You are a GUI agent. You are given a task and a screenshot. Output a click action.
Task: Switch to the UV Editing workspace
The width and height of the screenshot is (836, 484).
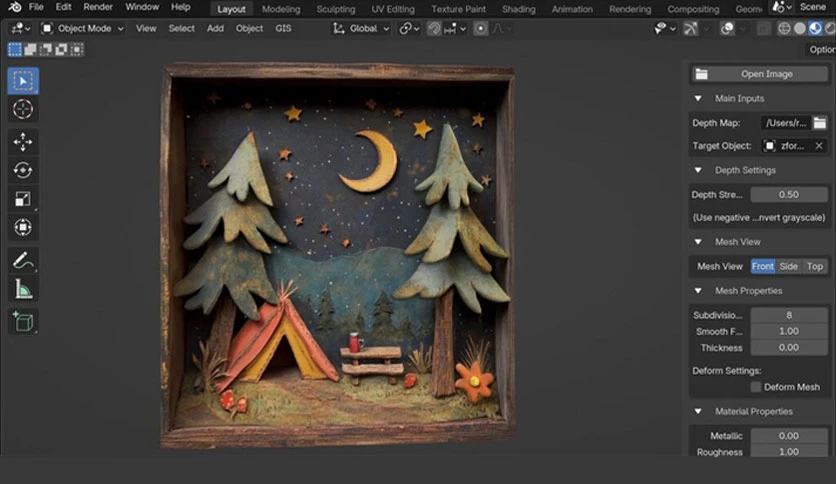coord(393,9)
